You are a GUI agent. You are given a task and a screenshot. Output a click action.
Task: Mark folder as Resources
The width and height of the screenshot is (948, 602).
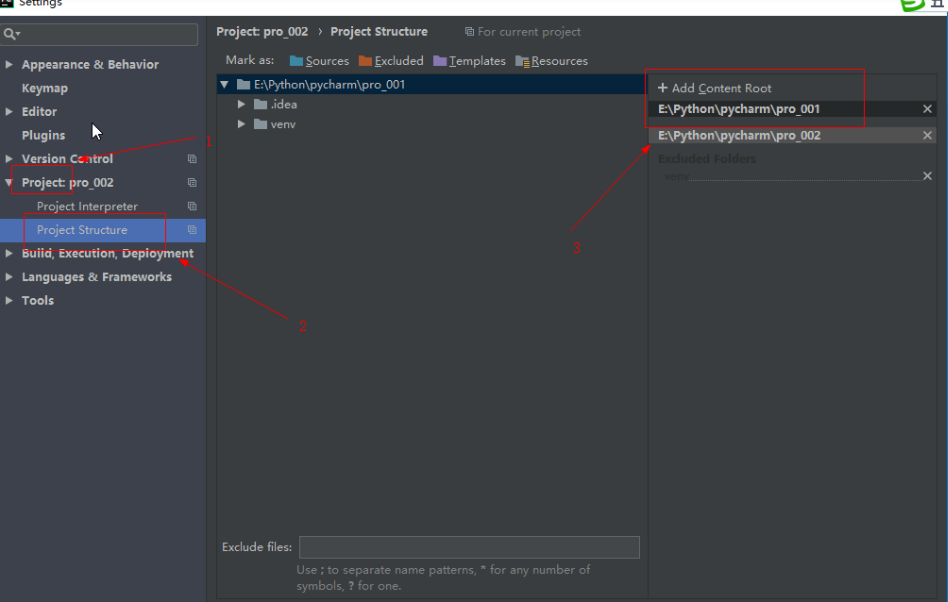[x=551, y=61]
